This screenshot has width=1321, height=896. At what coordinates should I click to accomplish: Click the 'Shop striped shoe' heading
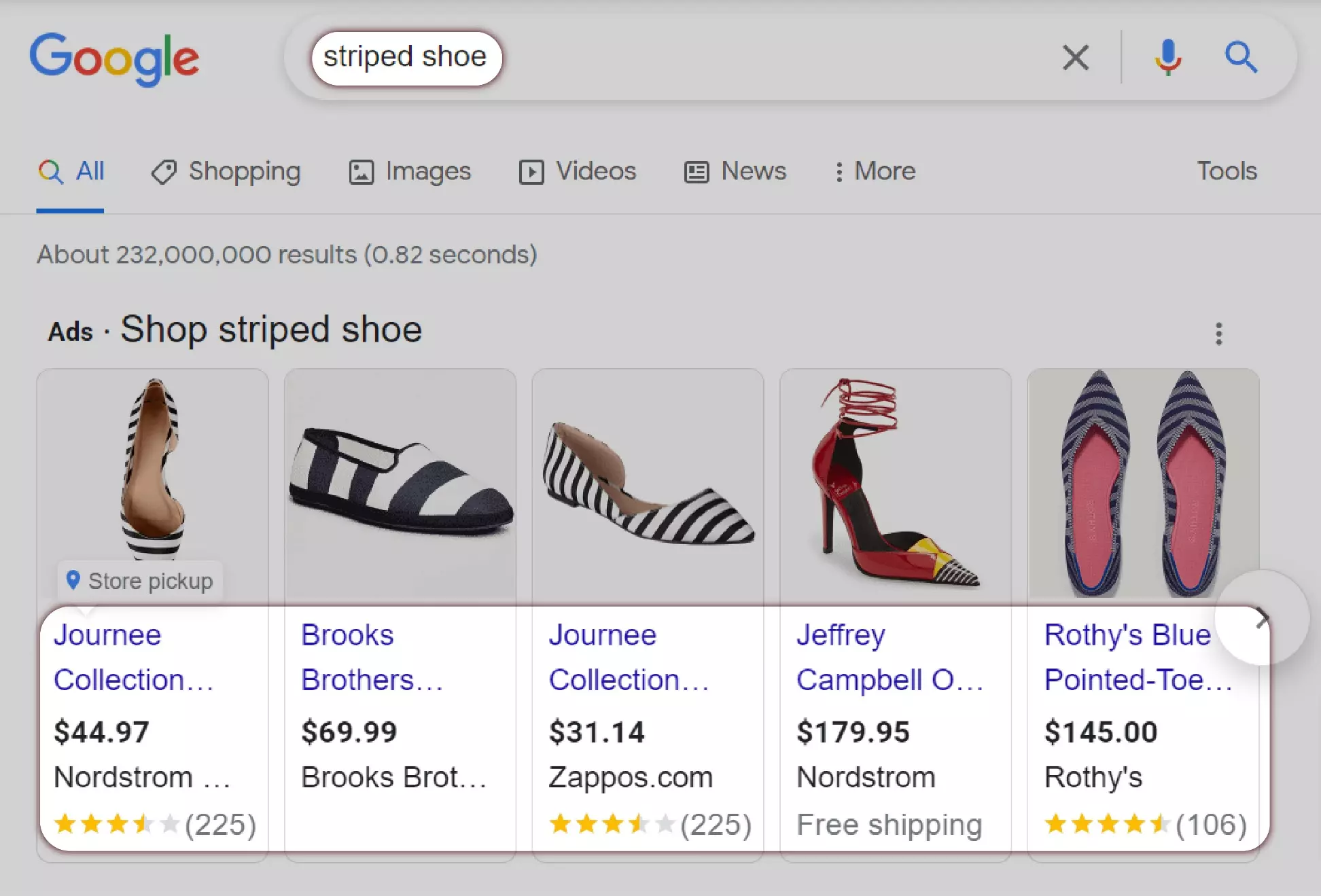[271, 329]
